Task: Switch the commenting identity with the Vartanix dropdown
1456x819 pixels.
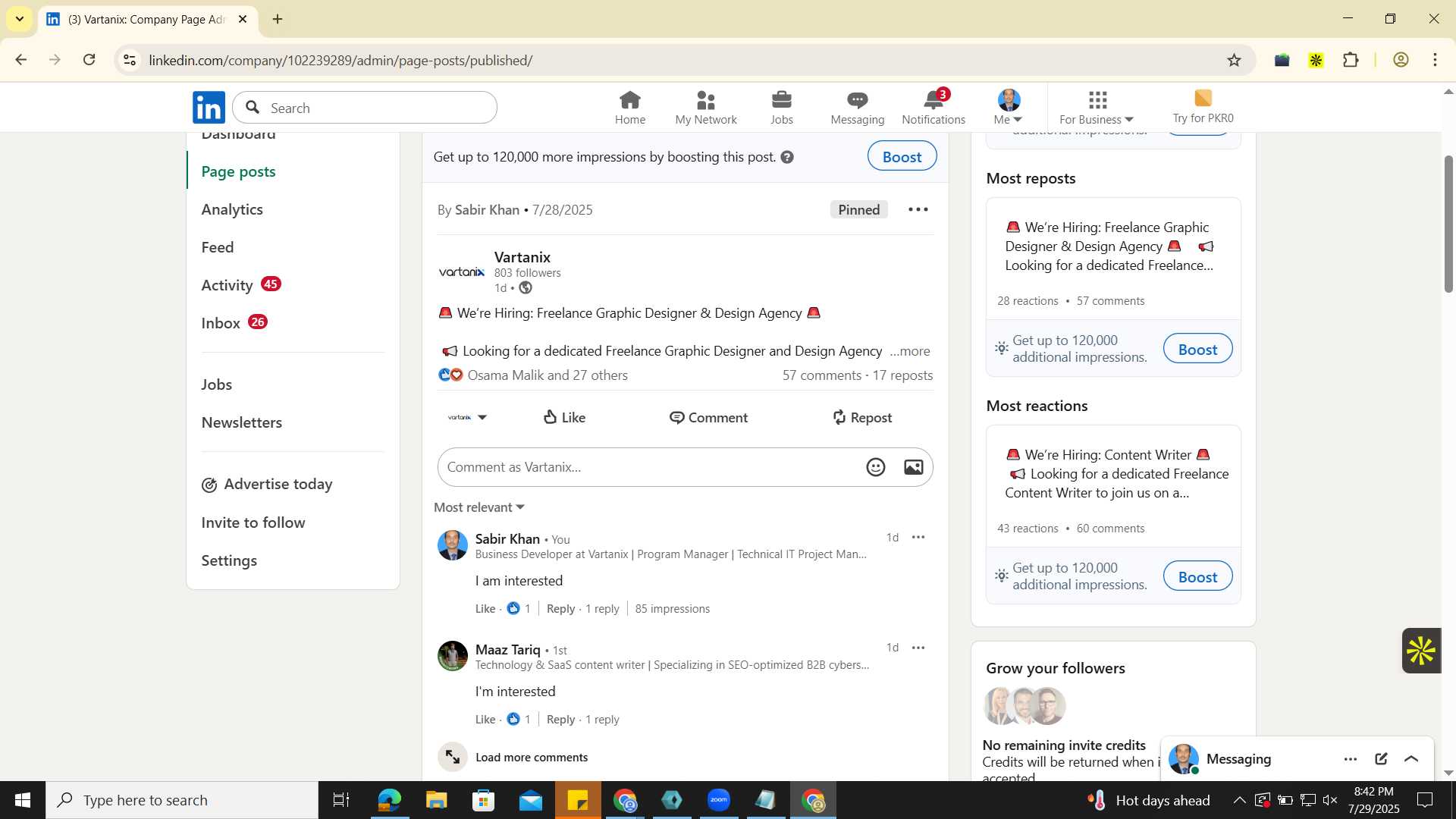Action: [467, 417]
